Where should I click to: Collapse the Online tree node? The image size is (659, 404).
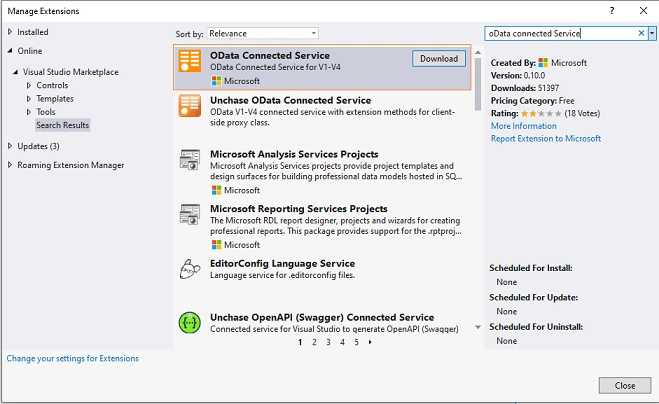pos(10,51)
